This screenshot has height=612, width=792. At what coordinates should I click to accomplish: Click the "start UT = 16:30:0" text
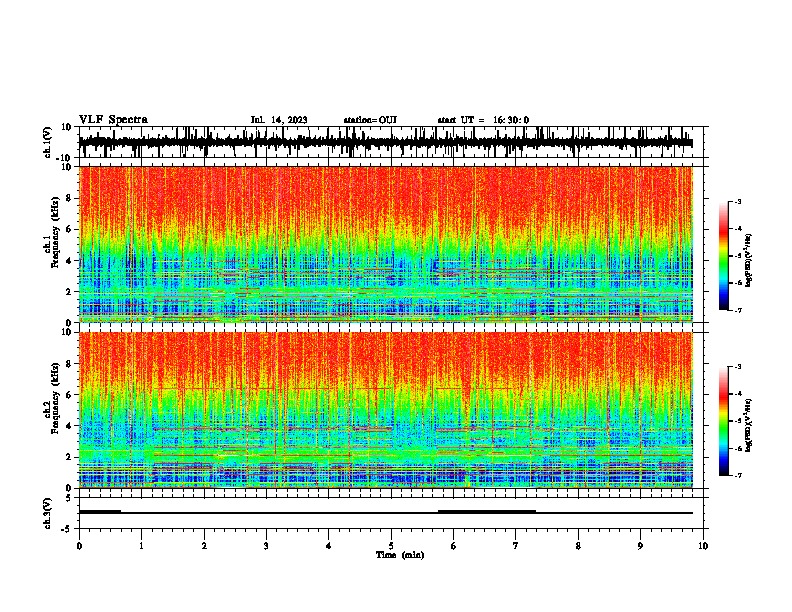483,120
